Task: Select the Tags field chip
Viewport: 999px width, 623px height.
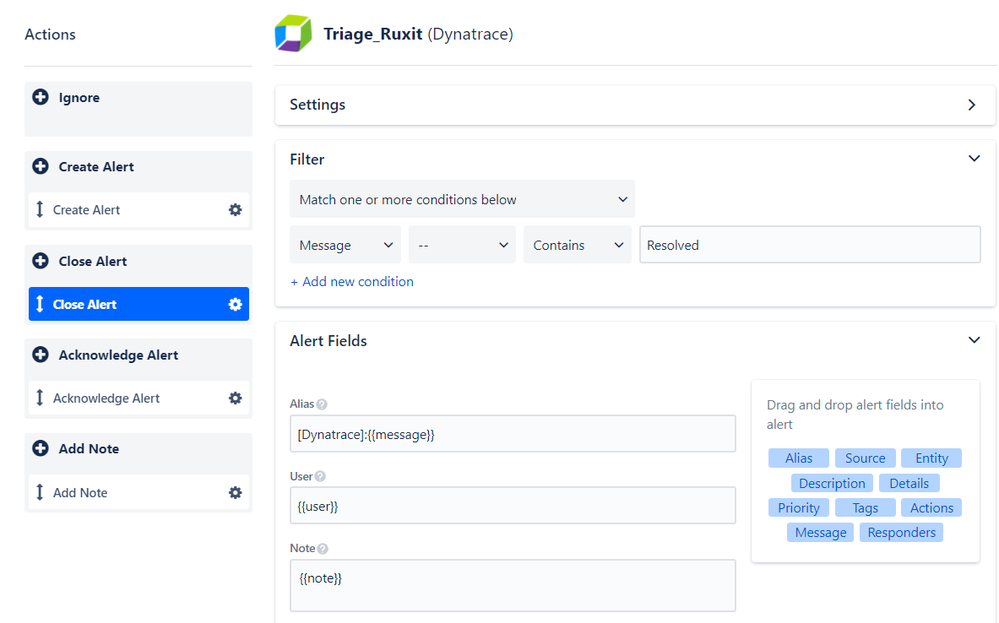Action: [x=865, y=508]
